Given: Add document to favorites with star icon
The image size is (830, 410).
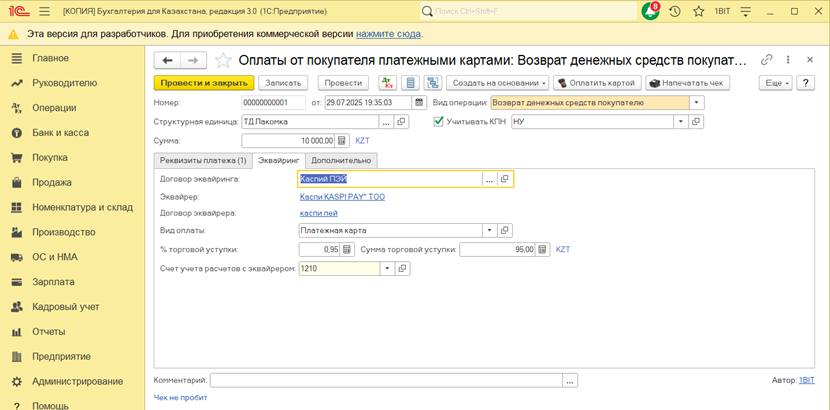Looking at the screenshot, I should (x=223, y=60).
